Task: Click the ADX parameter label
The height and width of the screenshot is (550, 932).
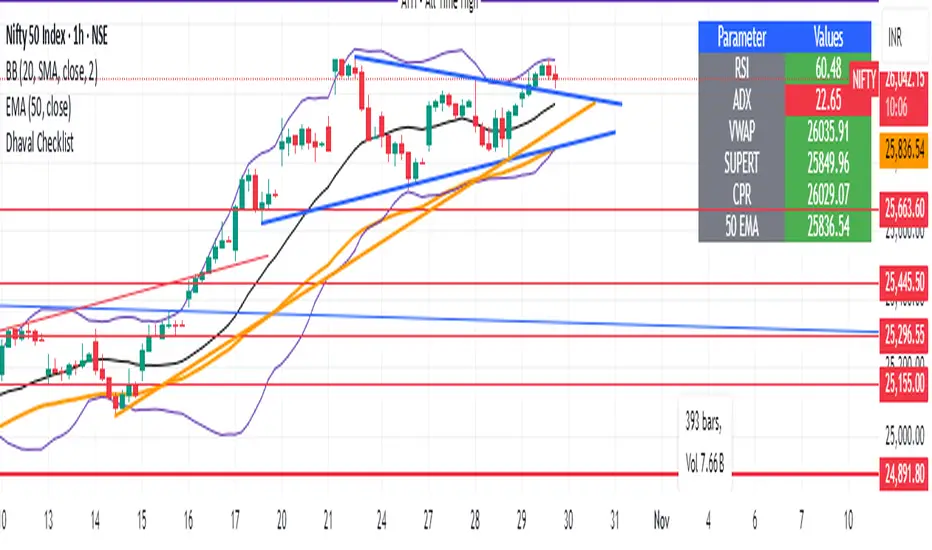Action: click(x=742, y=100)
